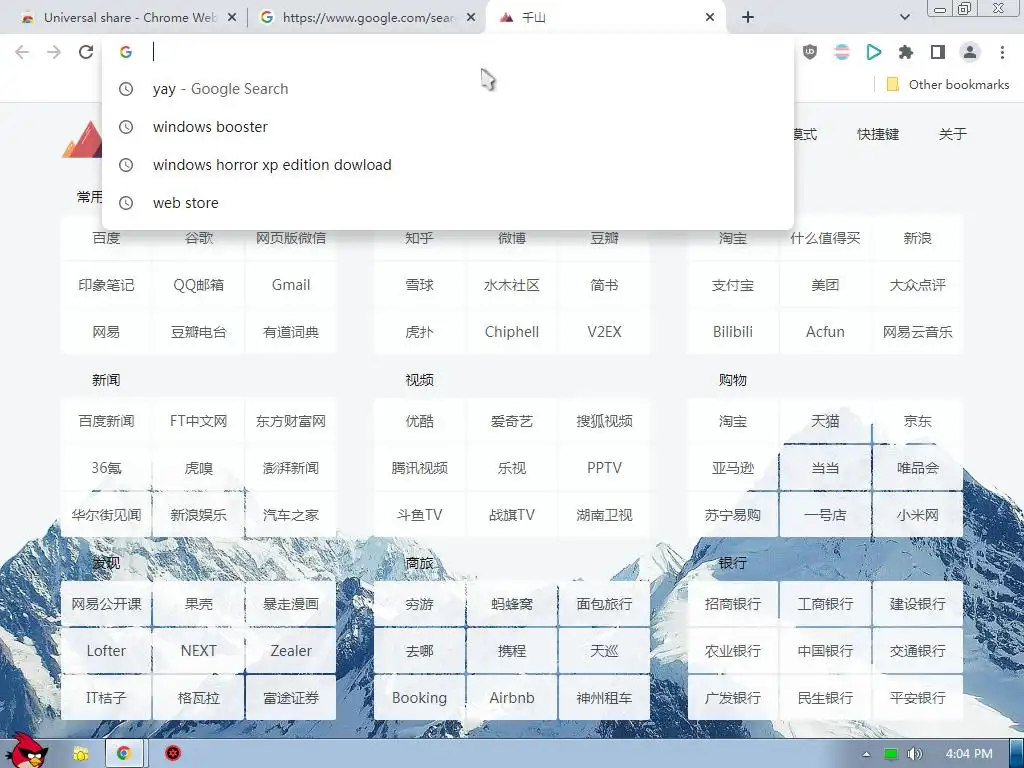The image size is (1024, 768).
Task: Open the 网易云音乐 tile
Action: tap(918, 332)
